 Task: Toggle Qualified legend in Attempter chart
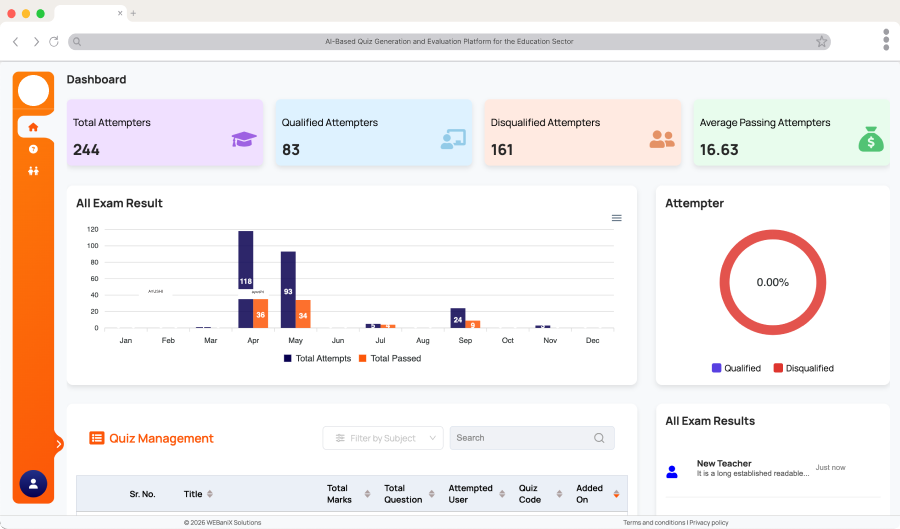tap(736, 368)
